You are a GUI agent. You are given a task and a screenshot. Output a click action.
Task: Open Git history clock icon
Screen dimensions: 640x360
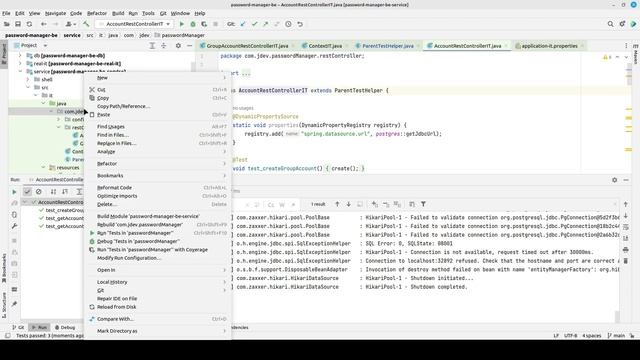288,24
